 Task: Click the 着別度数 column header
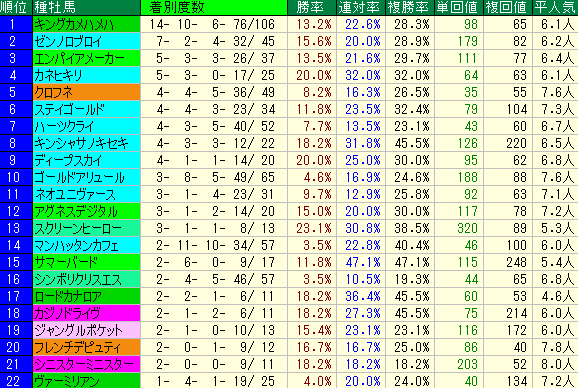214,7
